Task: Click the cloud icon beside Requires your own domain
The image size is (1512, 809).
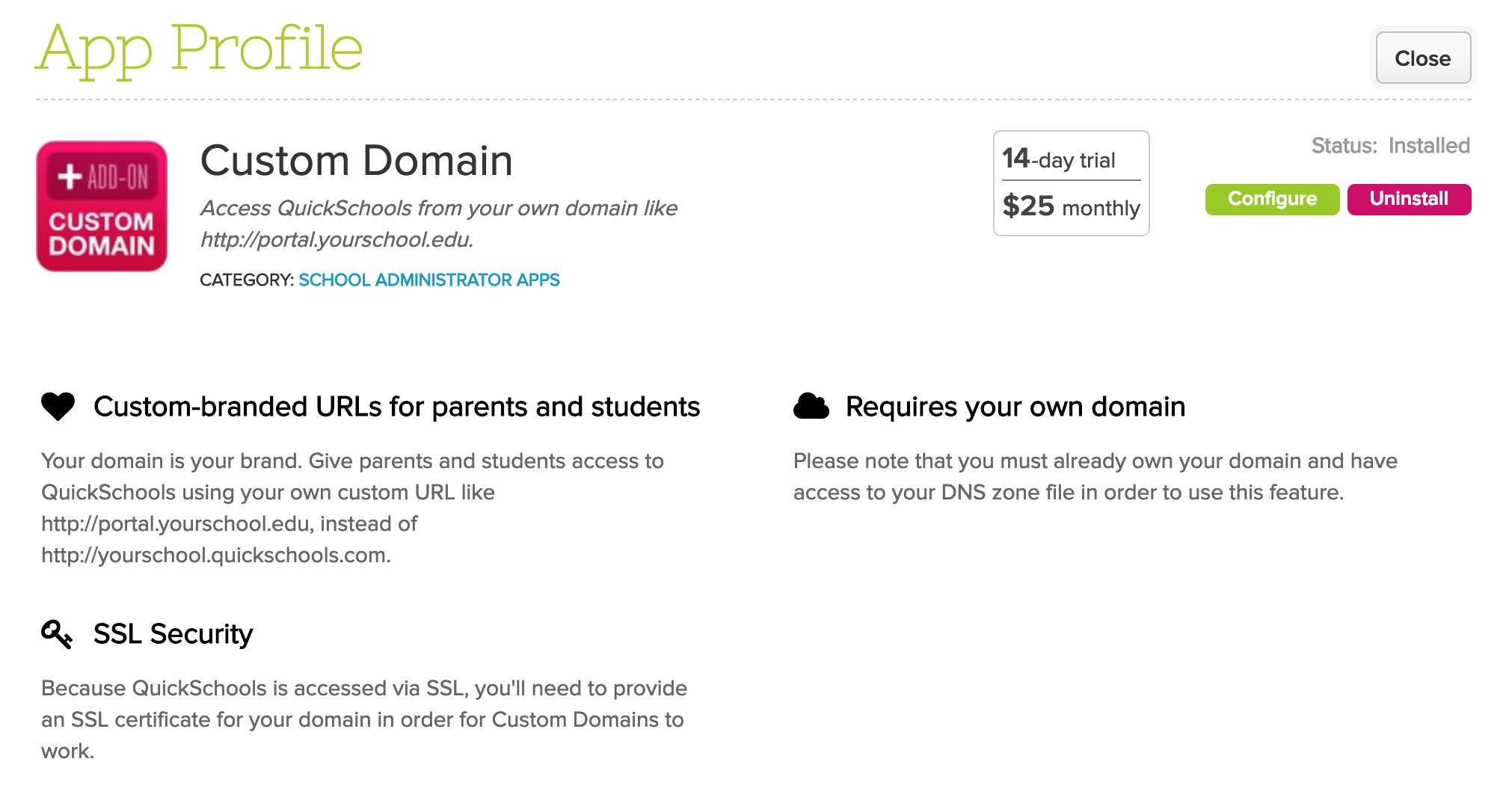Action: 813,406
